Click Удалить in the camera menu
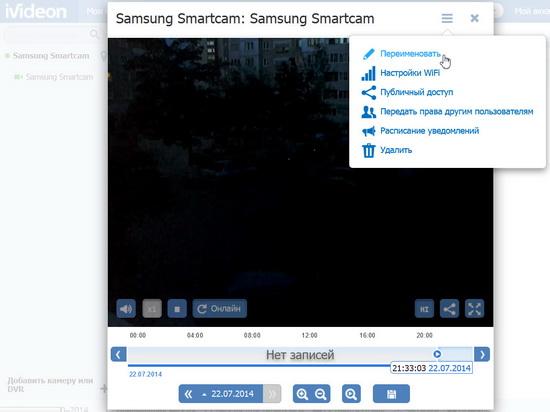Viewport: 550px width, 412px height. (x=396, y=150)
